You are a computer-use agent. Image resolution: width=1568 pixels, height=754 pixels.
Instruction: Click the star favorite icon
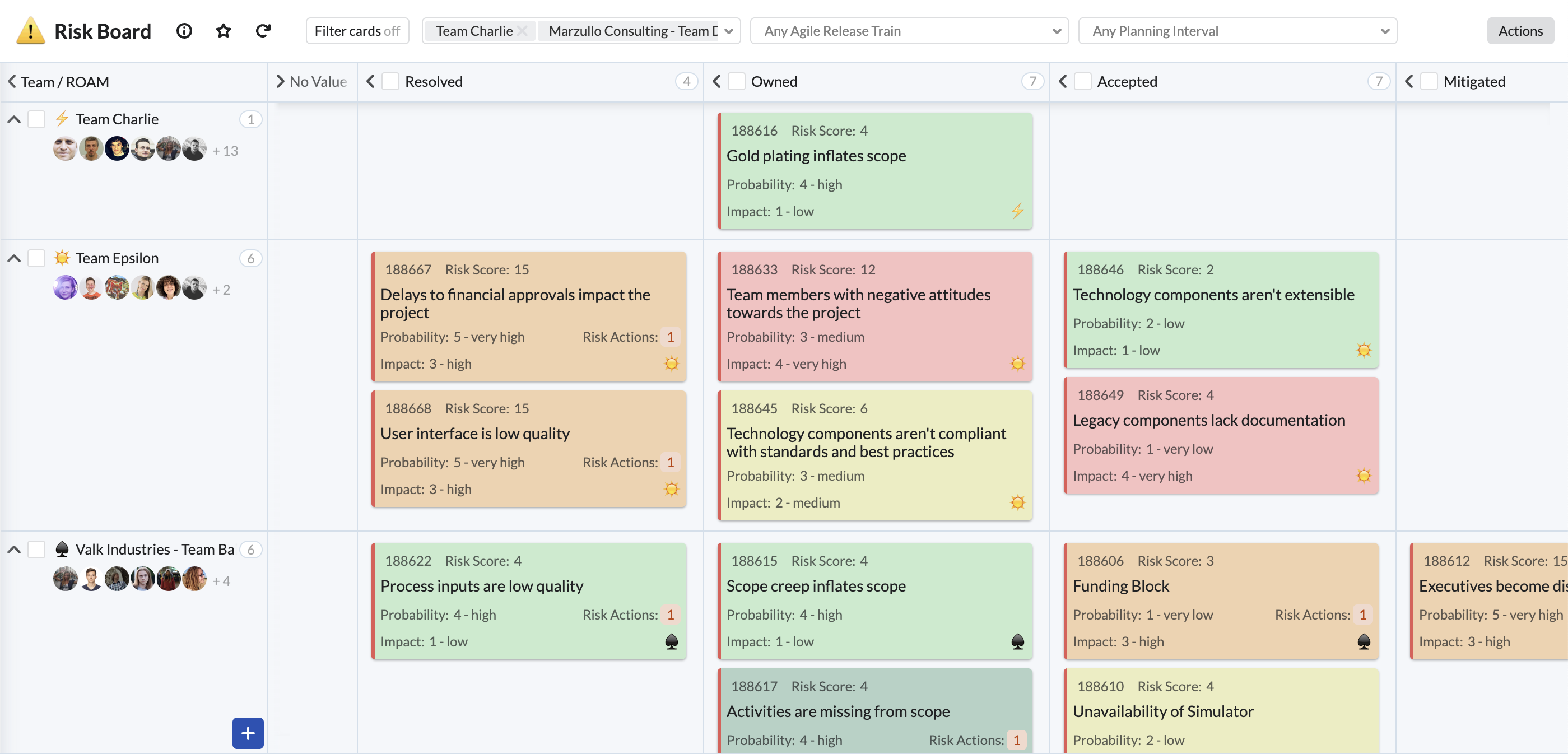click(224, 31)
